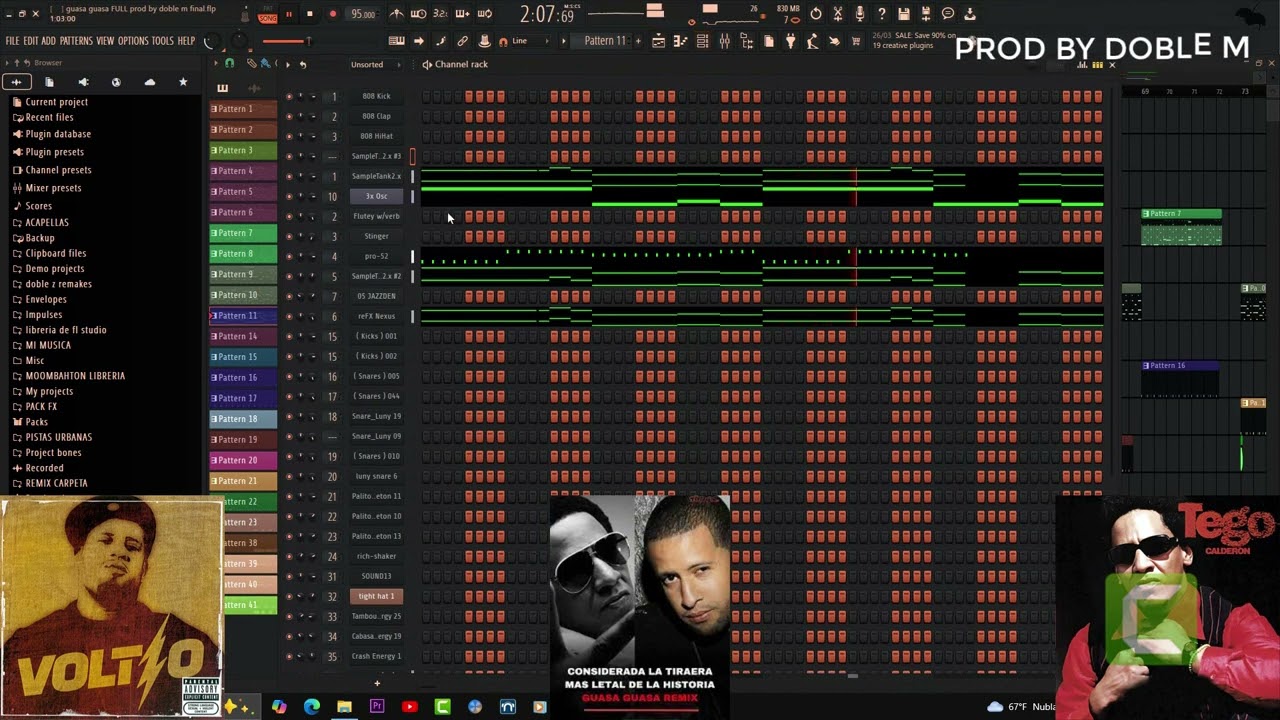Mute the tight hat 1 channel
1280x720 pixels.
[289, 596]
